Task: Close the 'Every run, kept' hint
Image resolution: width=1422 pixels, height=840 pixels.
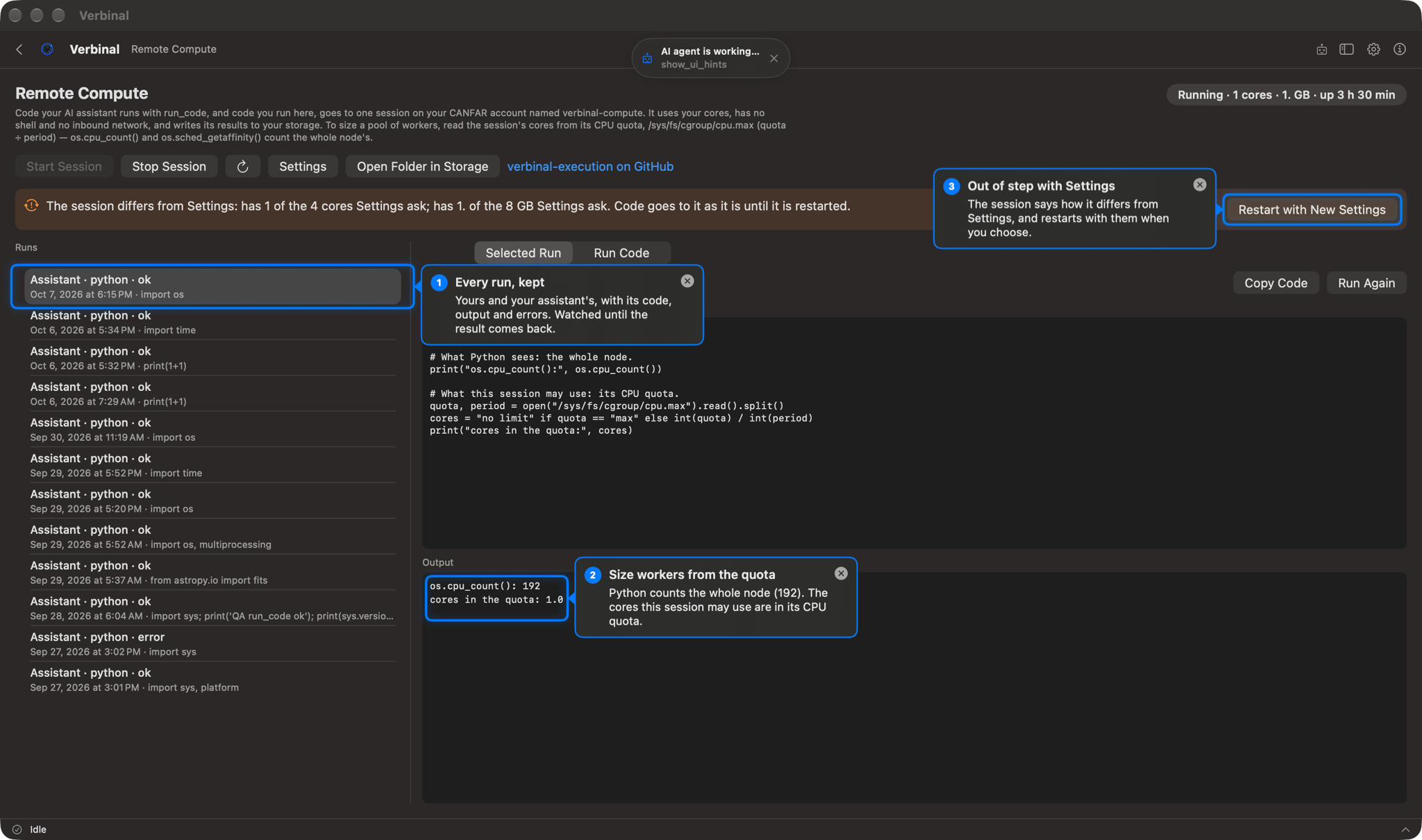Action: 687,281
